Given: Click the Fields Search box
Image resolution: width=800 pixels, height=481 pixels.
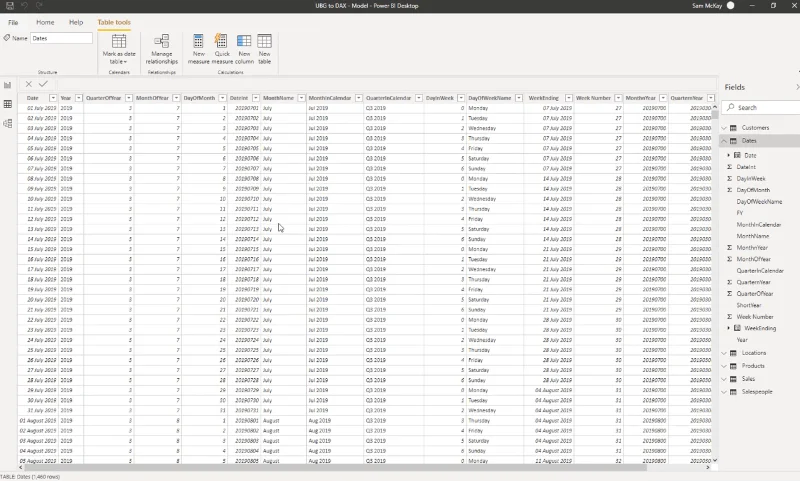Looking at the screenshot, I should point(763,107).
